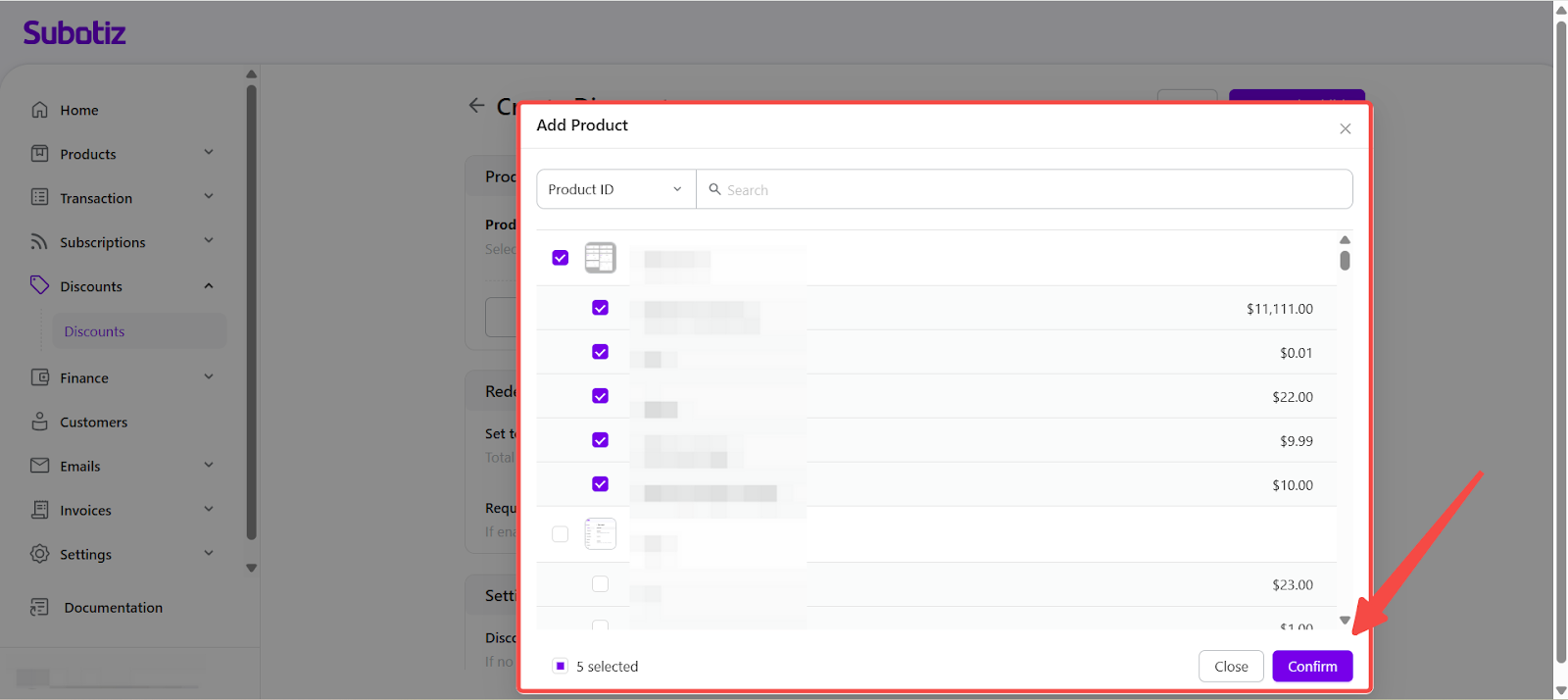Open the Discounts submenu item
The width and height of the screenshot is (1568, 700).
pos(94,331)
